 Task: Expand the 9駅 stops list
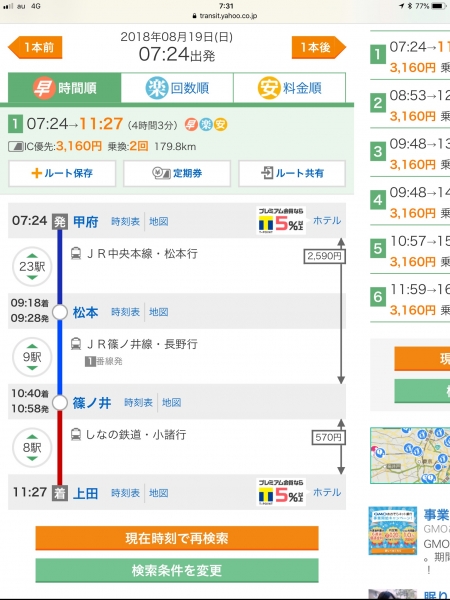[32, 357]
